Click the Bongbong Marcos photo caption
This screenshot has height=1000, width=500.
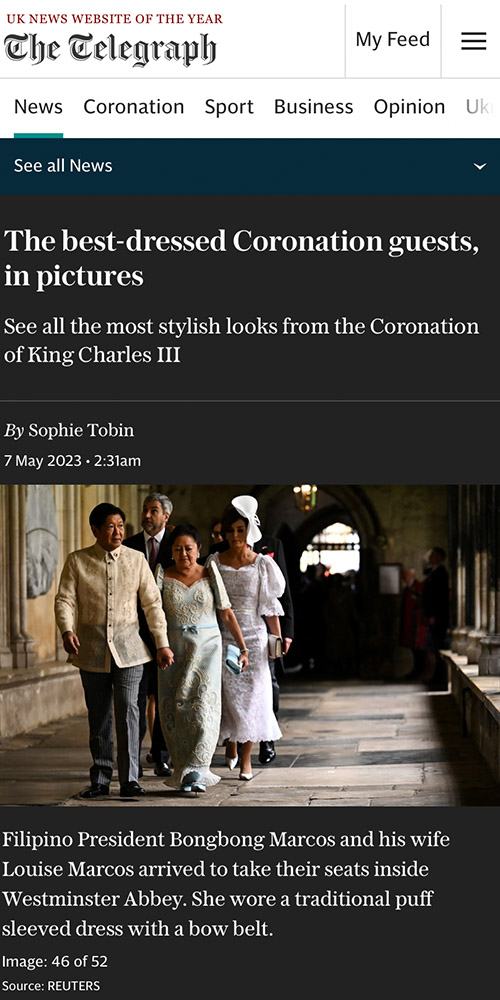click(226, 884)
